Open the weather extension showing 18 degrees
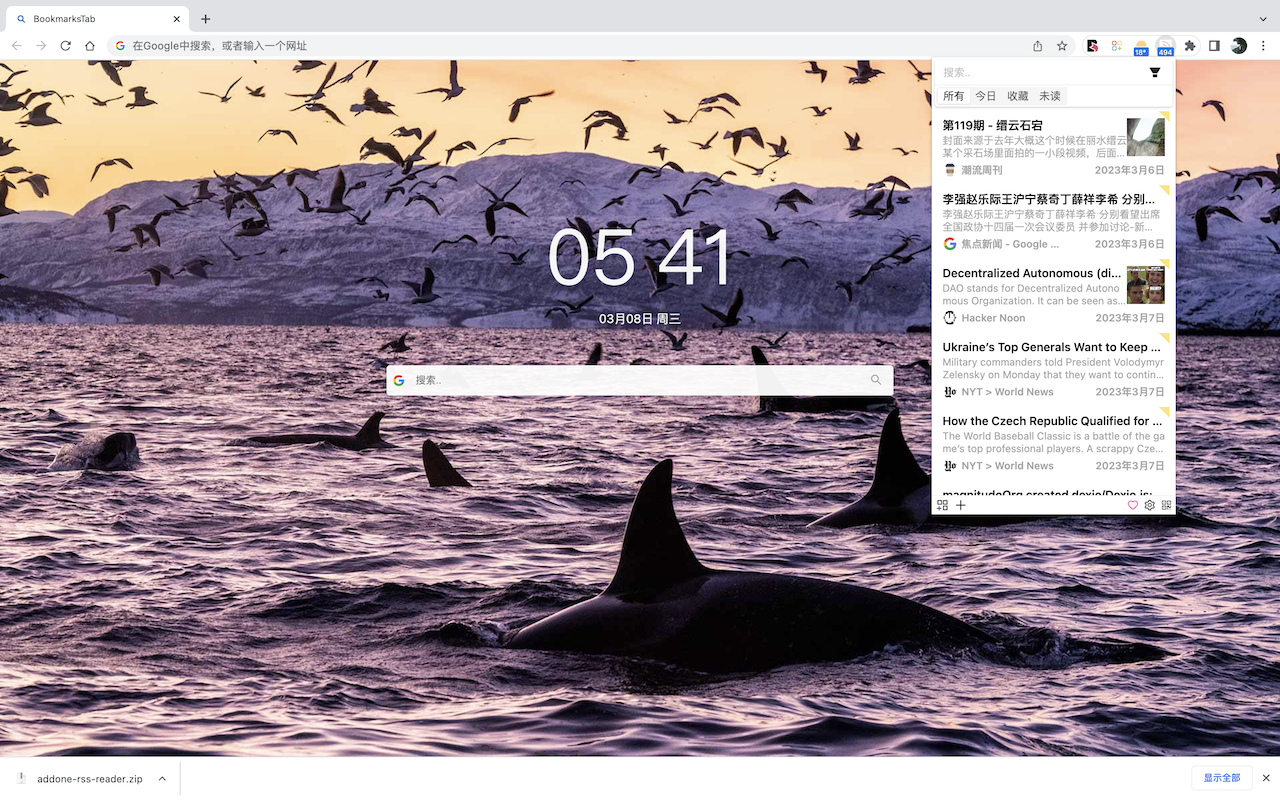1280x800 pixels. (1140, 46)
